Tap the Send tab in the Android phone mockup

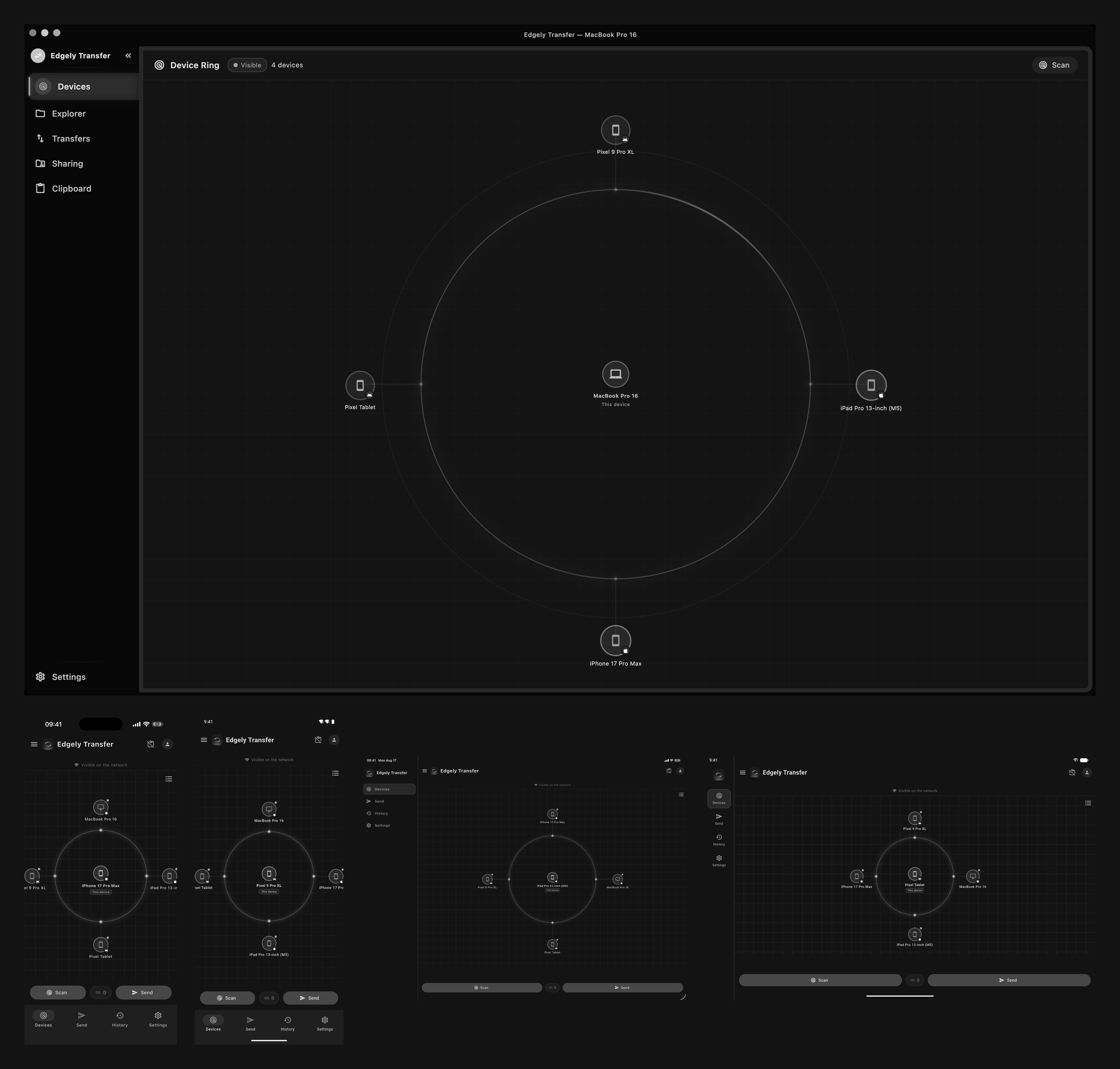click(x=250, y=1024)
